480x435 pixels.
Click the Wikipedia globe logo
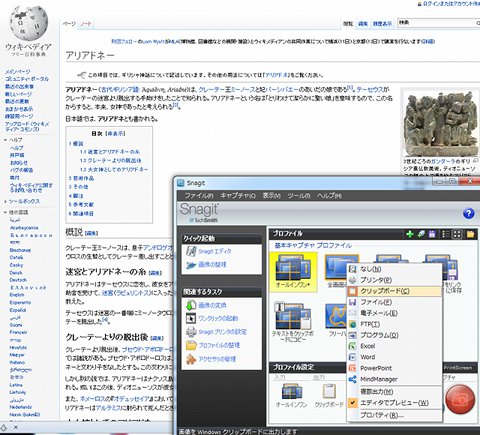pyautogui.click(x=28, y=23)
